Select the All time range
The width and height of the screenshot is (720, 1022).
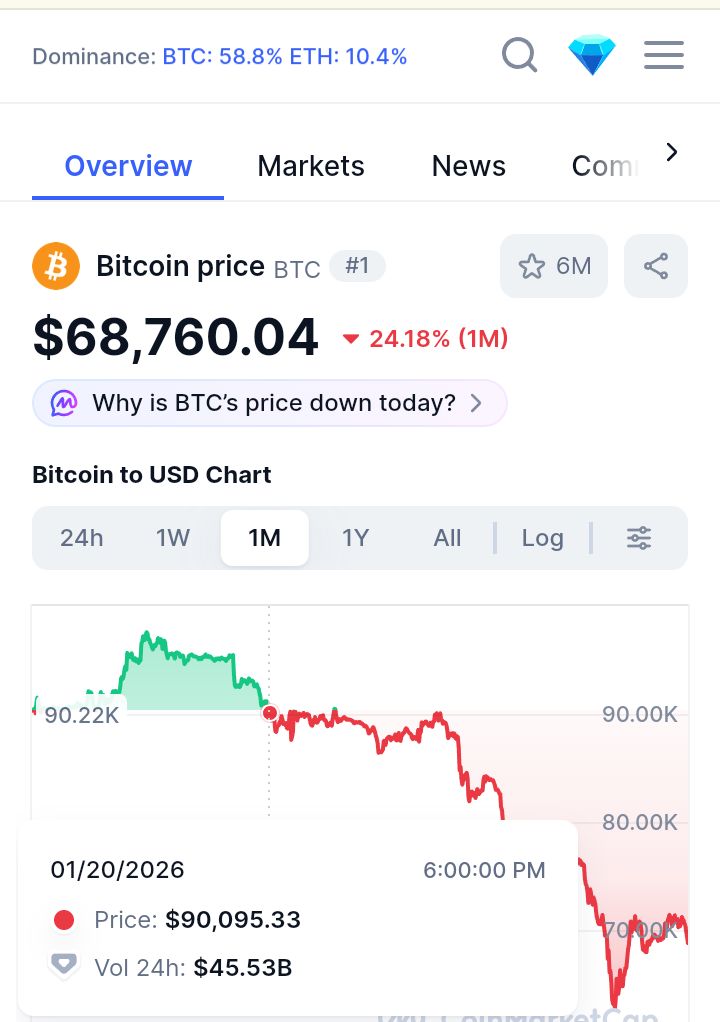coord(448,538)
